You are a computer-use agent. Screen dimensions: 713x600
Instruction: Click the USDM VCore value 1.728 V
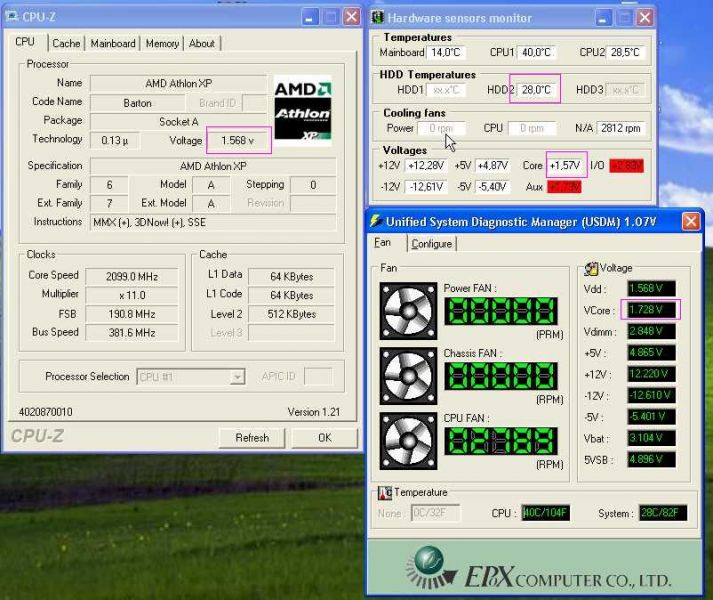(x=651, y=310)
